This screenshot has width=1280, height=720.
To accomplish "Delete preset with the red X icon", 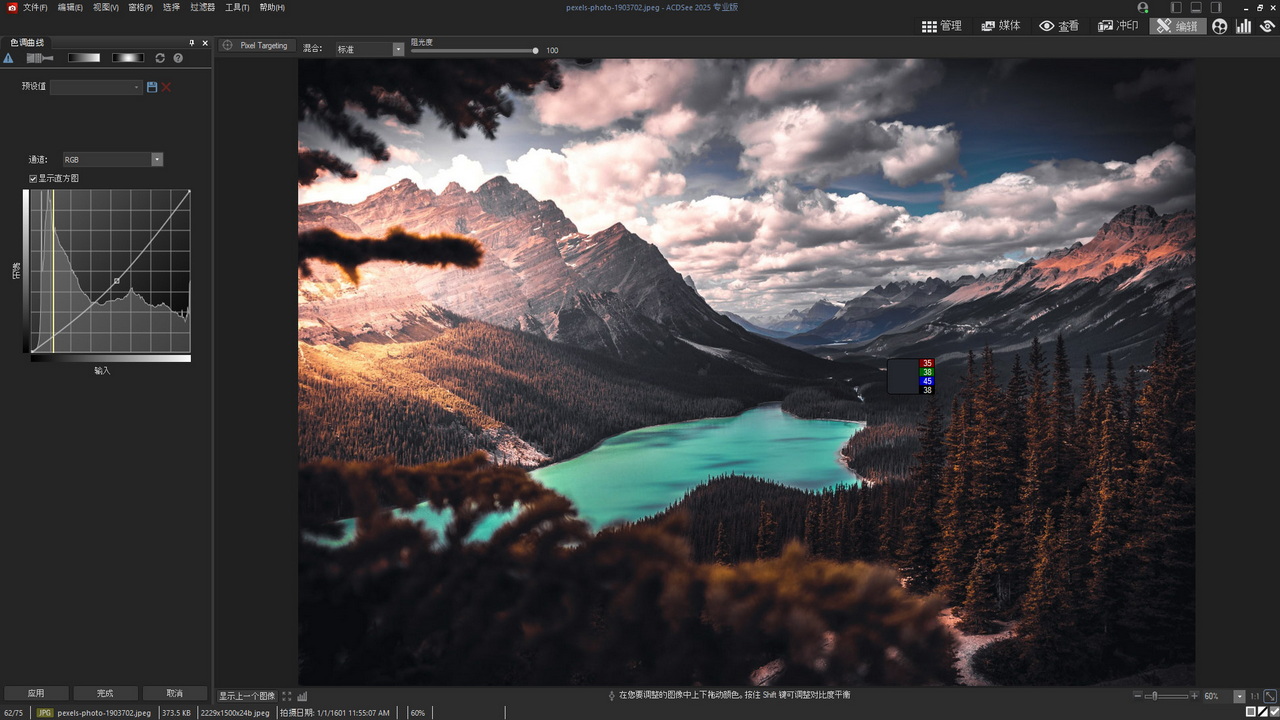I will pyautogui.click(x=166, y=87).
